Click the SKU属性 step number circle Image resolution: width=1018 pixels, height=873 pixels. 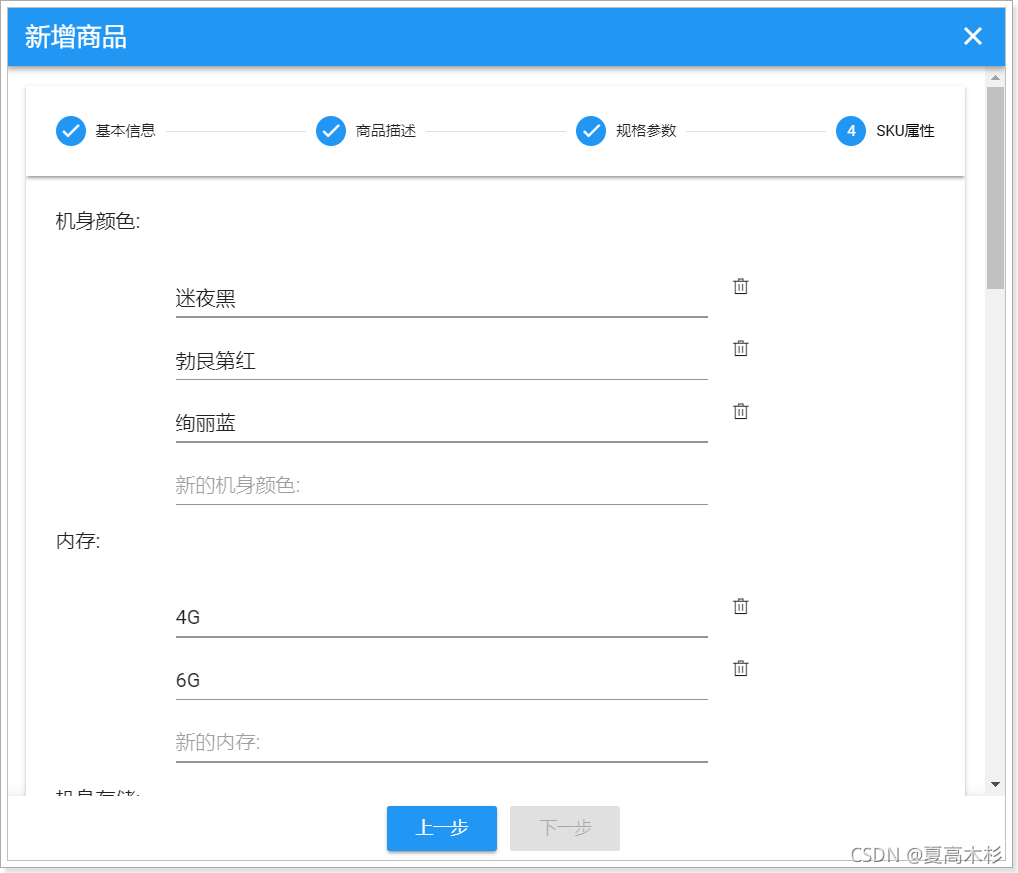pos(851,130)
